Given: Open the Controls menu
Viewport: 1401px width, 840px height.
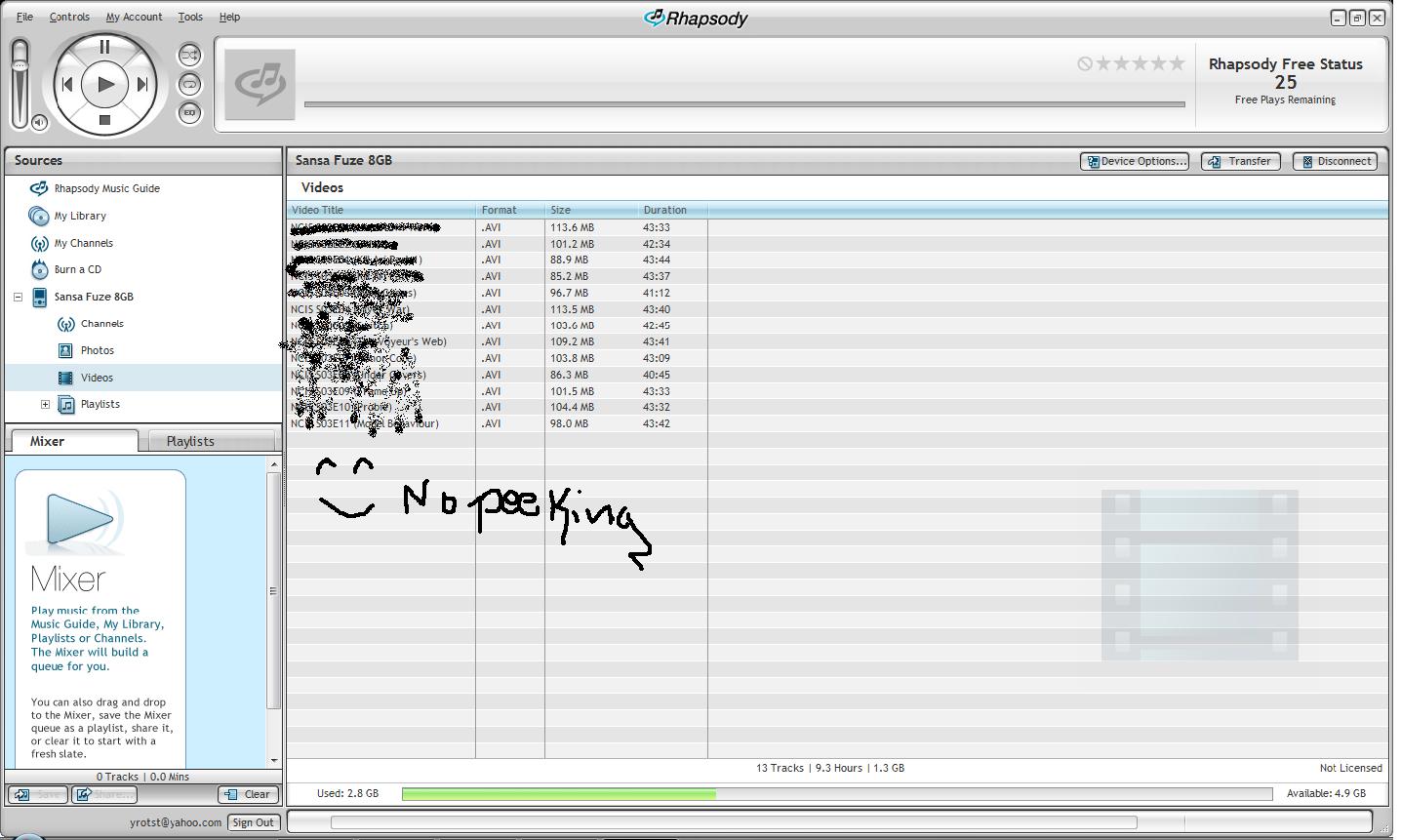Looking at the screenshot, I should 69,17.
